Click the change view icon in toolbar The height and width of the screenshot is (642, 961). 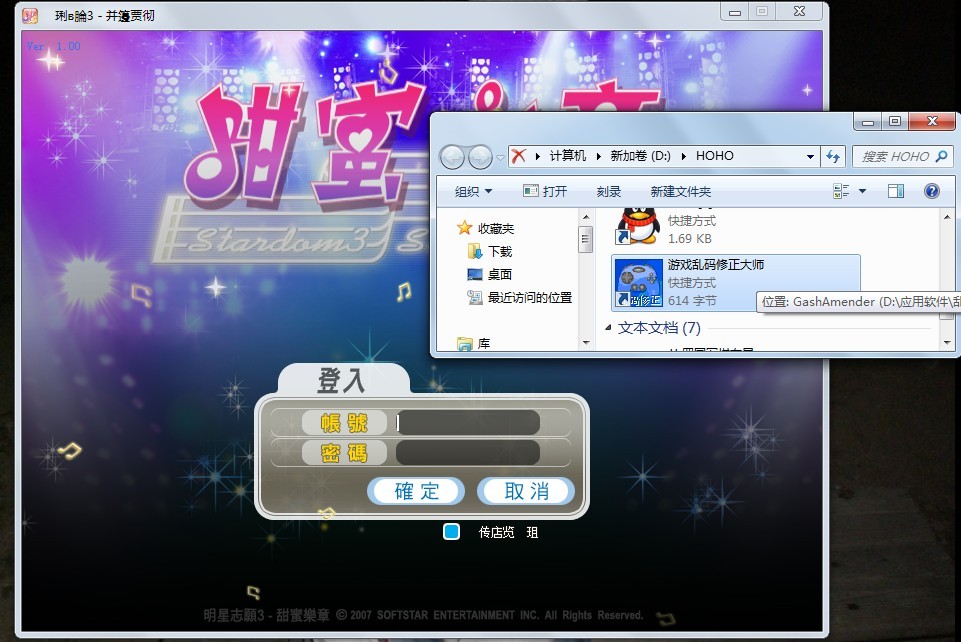(x=841, y=191)
